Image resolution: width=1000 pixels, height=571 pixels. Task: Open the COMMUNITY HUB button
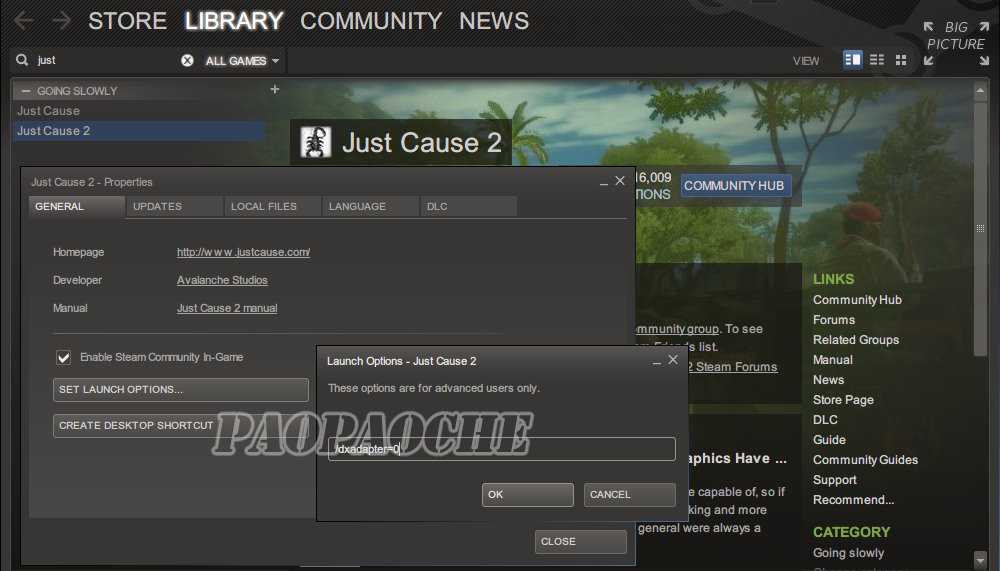(735, 186)
